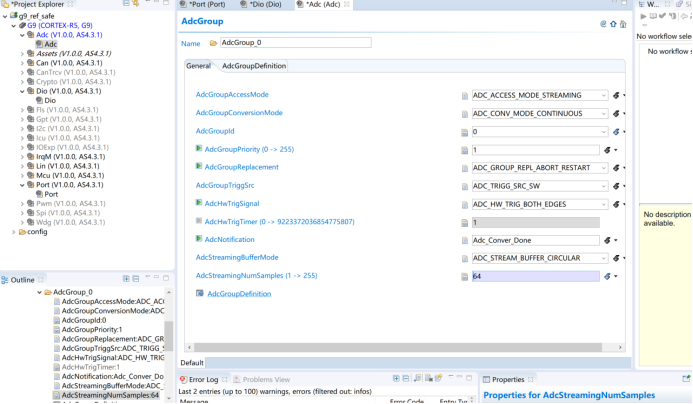Enable the AdcGroupPriority green toggle
This screenshot has height=404, width=693.
coord(199,149)
